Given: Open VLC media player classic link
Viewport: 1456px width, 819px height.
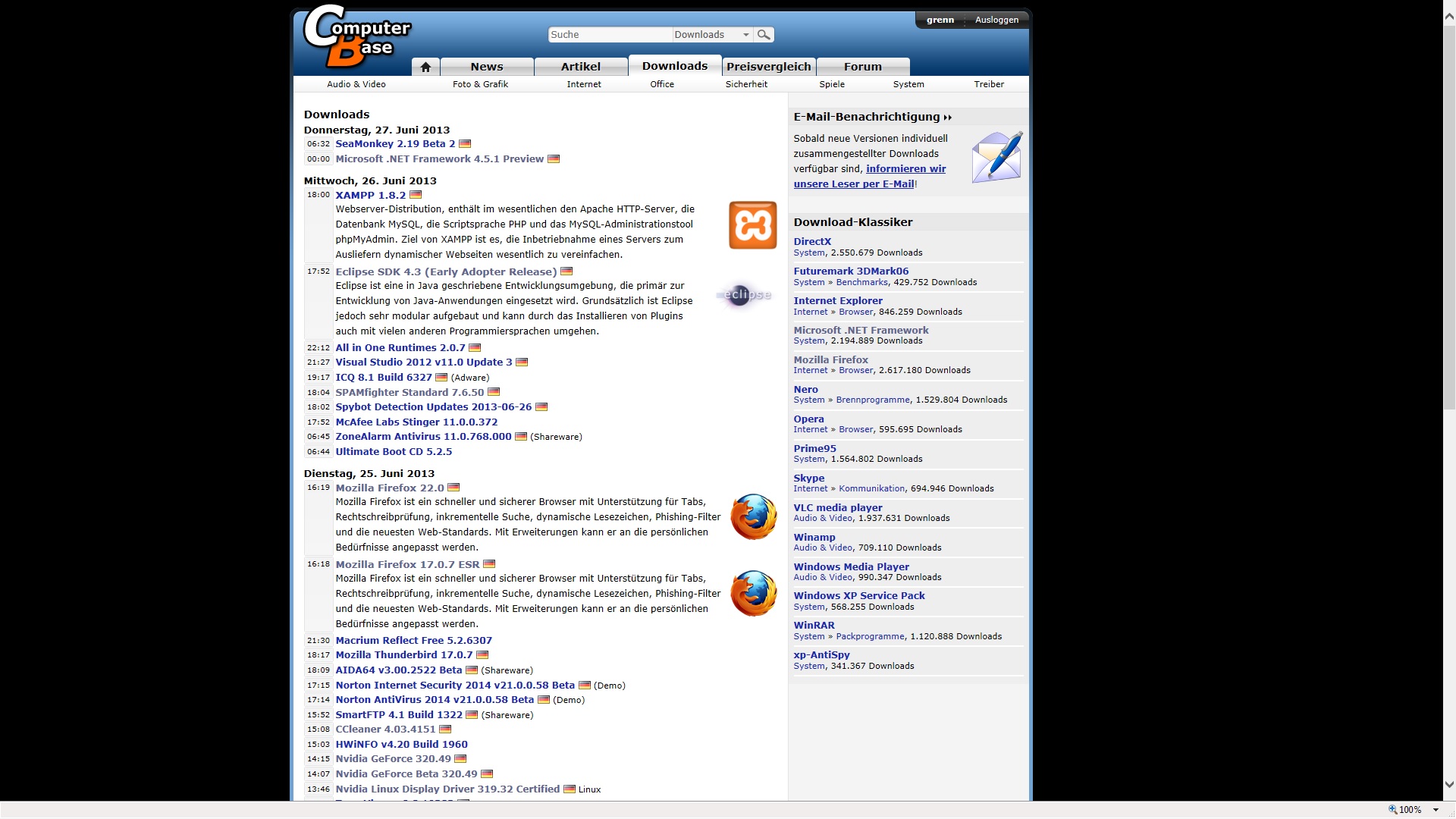Looking at the screenshot, I should point(837,507).
